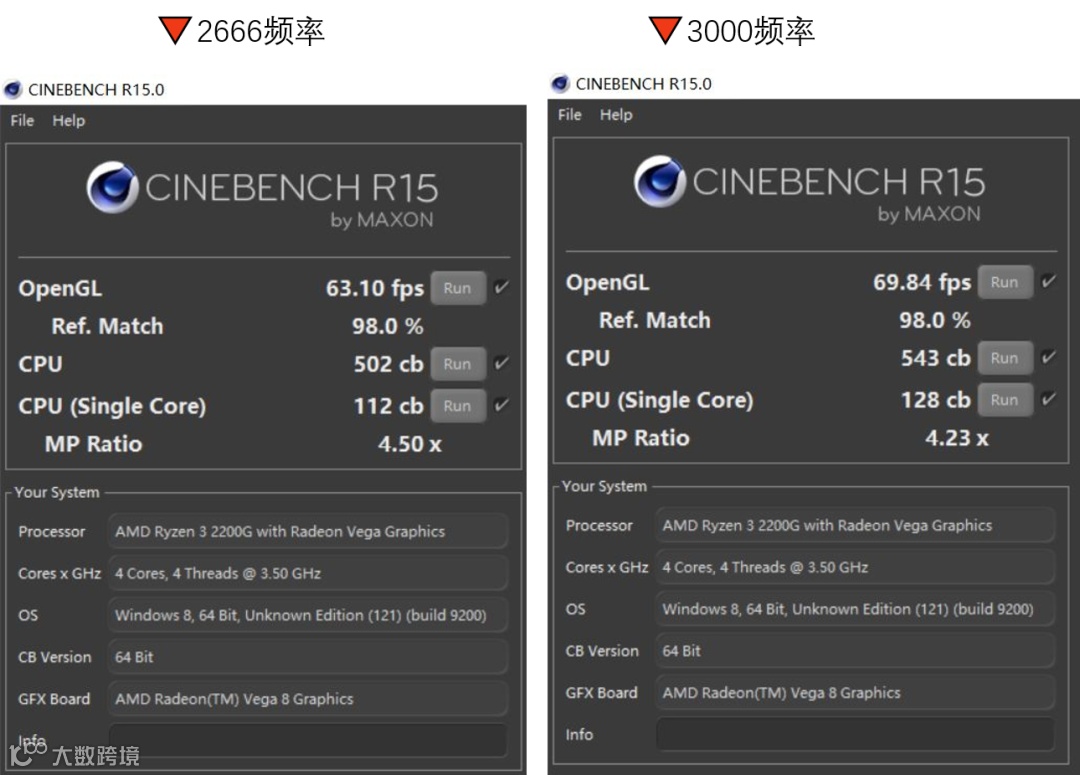
Task: Click the CB Version field in right window
Action: (855, 651)
